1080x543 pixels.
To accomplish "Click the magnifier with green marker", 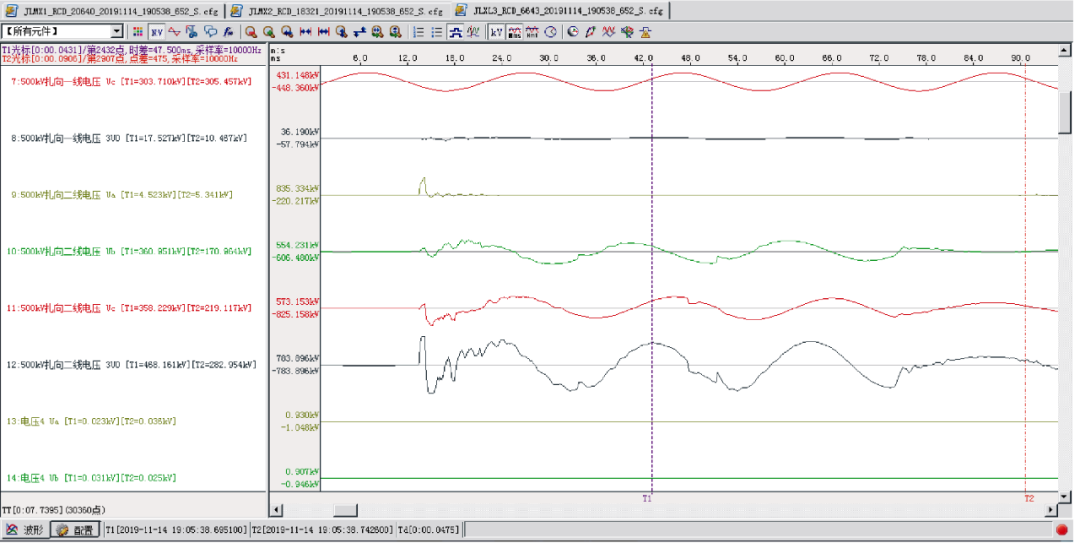I will tap(269, 32).
